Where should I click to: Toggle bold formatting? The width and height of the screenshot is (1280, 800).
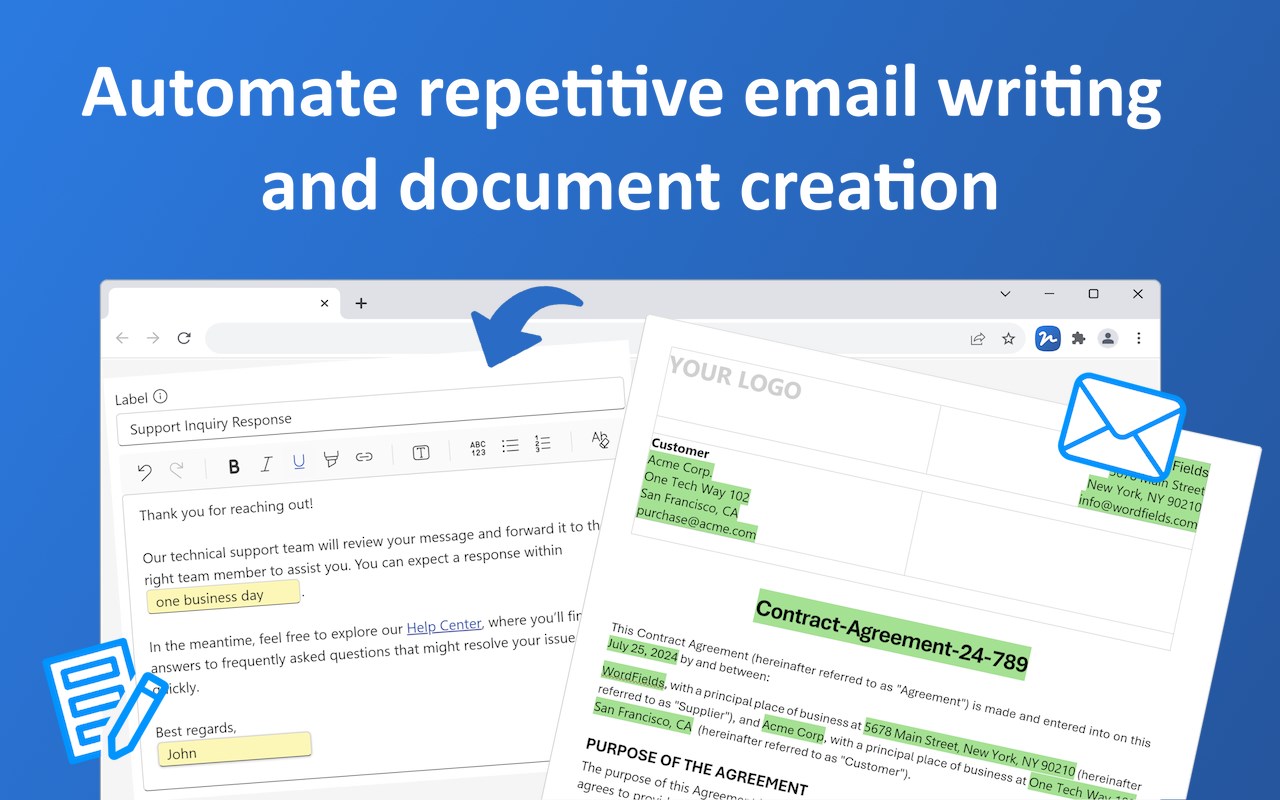click(x=234, y=466)
